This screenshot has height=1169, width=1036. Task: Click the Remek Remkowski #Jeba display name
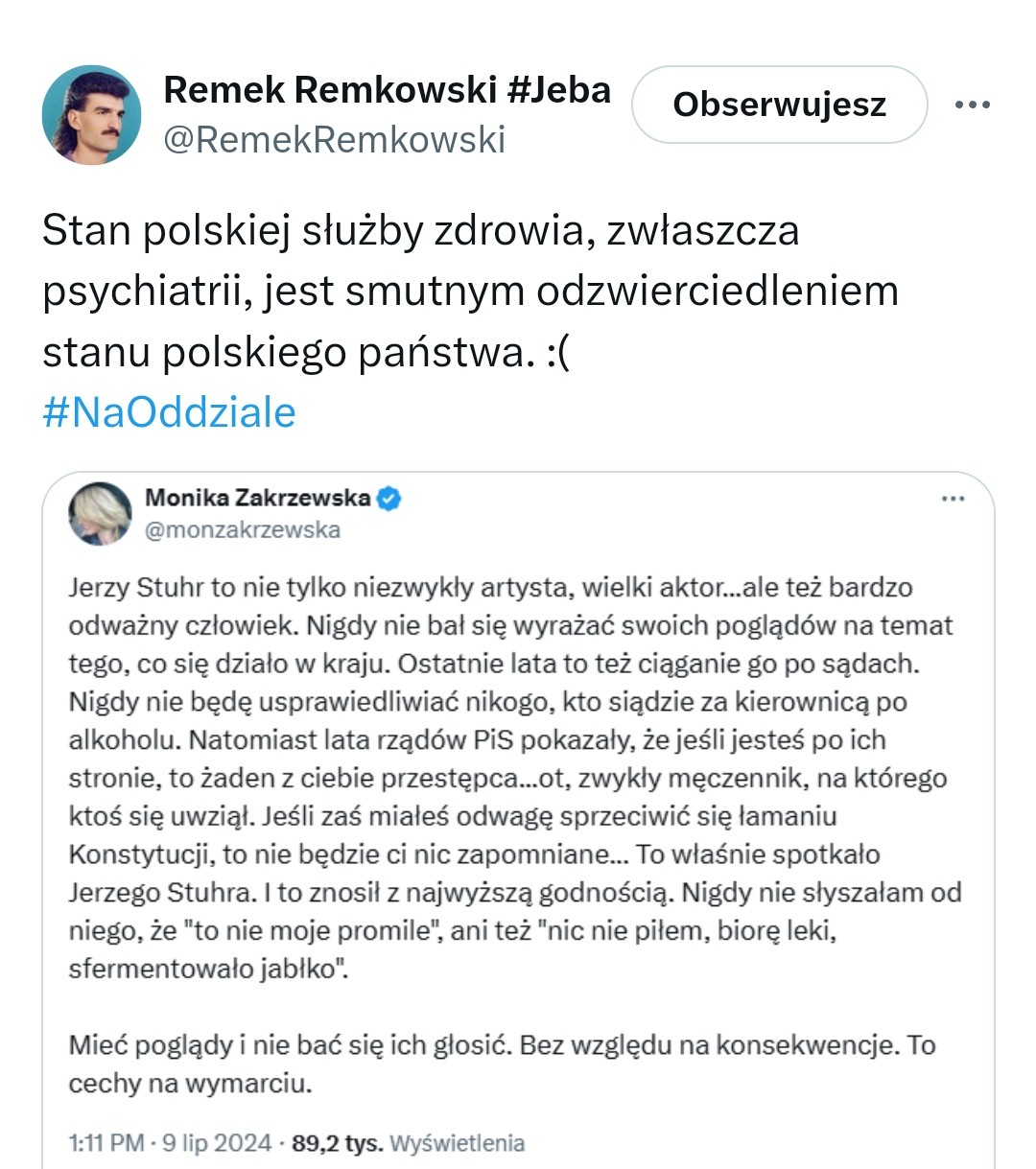[x=387, y=90]
